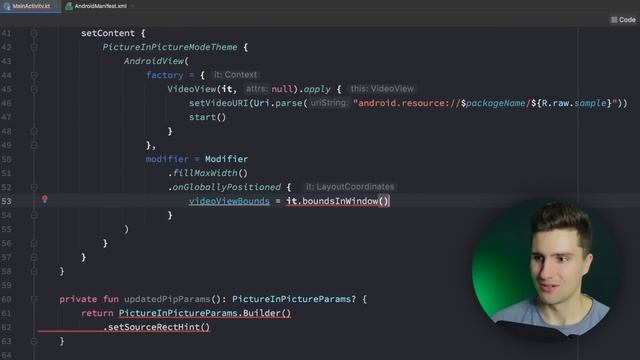This screenshot has height=360, width=640.
Task: Click the .fillMaxWidth() call
Action: pyautogui.click(x=208, y=173)
